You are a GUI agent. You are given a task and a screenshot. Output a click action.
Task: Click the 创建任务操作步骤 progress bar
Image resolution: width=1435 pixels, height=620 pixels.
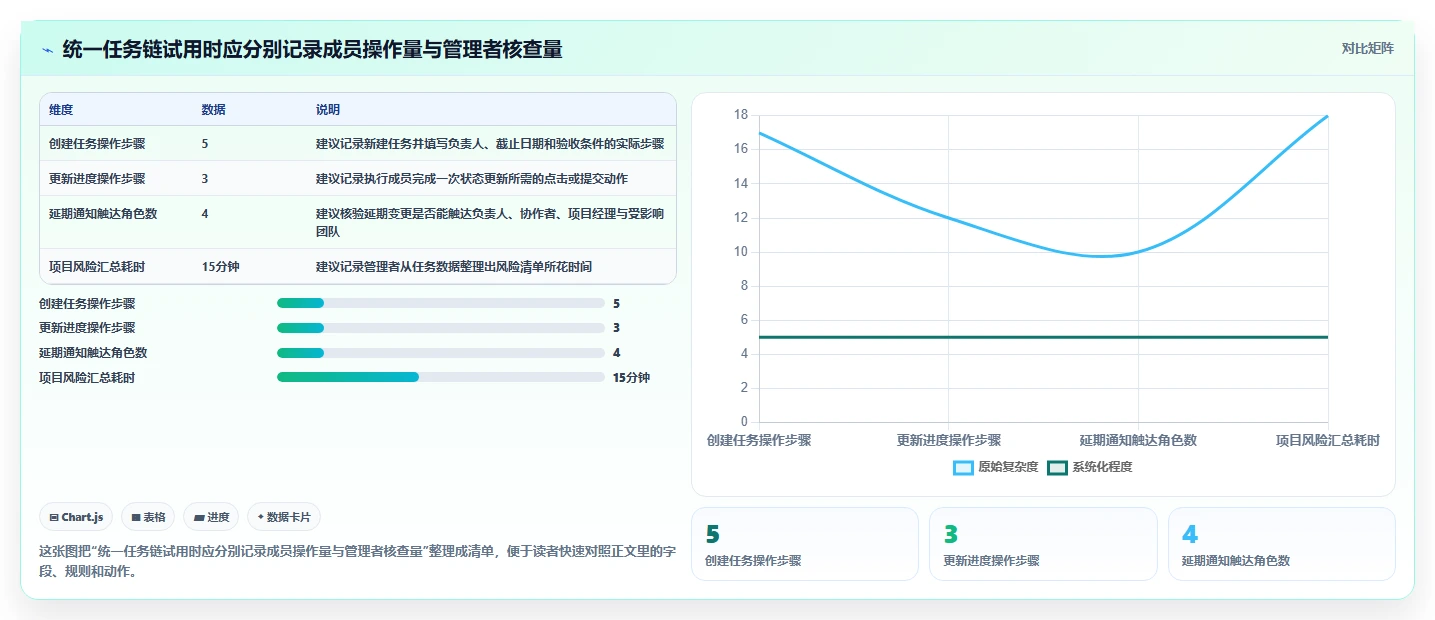441,303
